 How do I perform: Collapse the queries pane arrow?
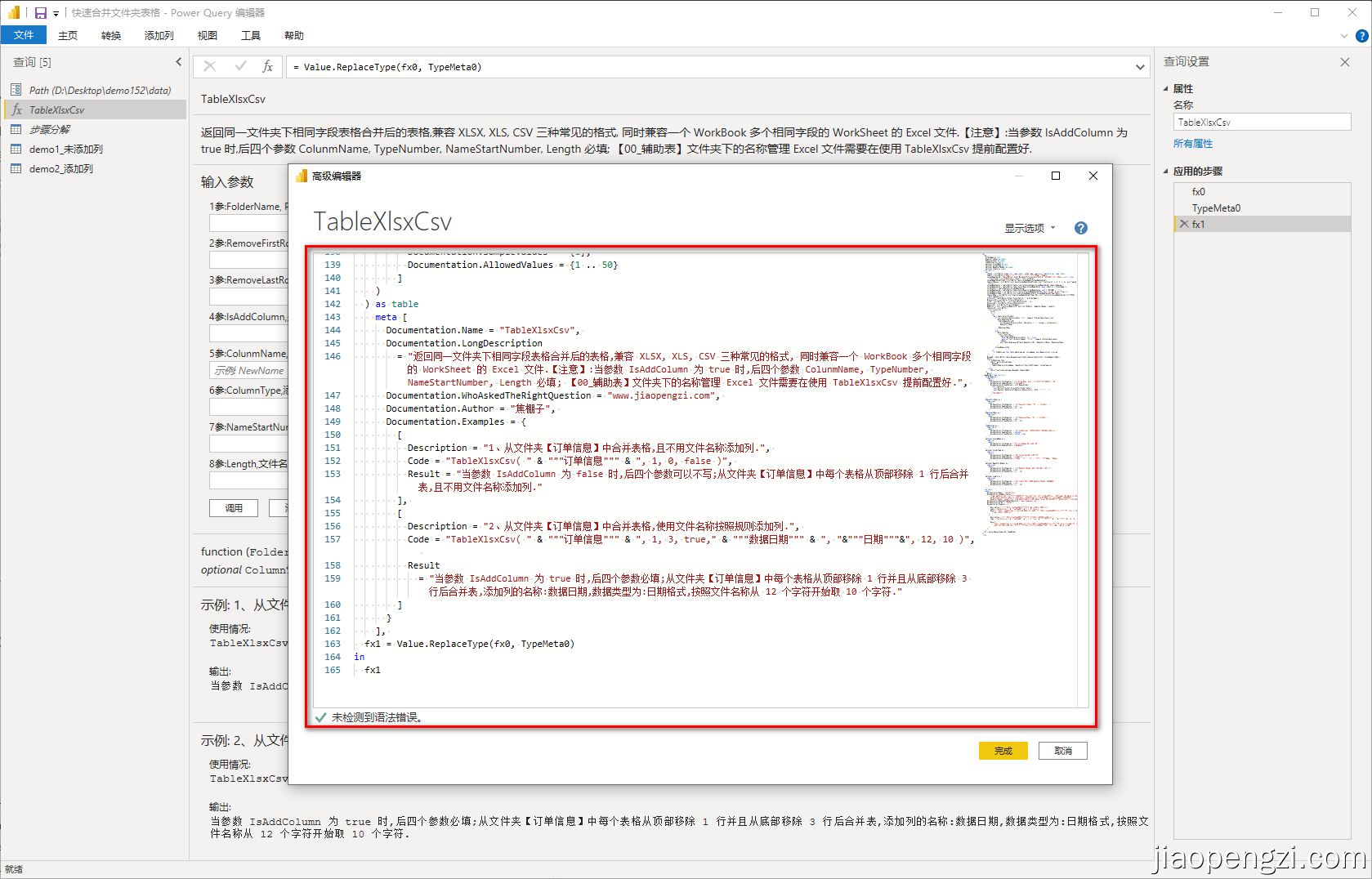point(179,62)
